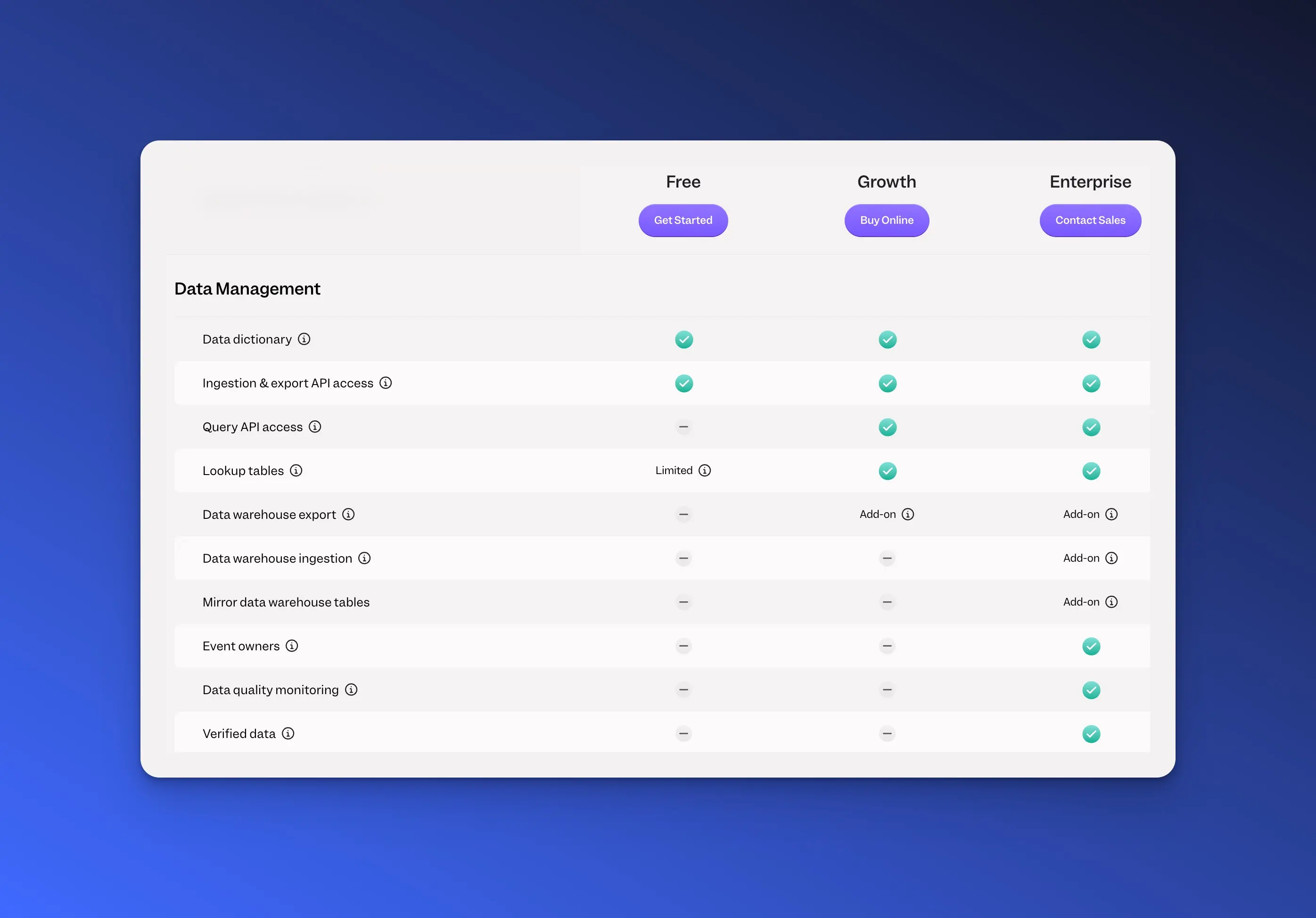Click Enterprise checkmark for Verified data
1316x918 pixels.
tap(1091, 734)
